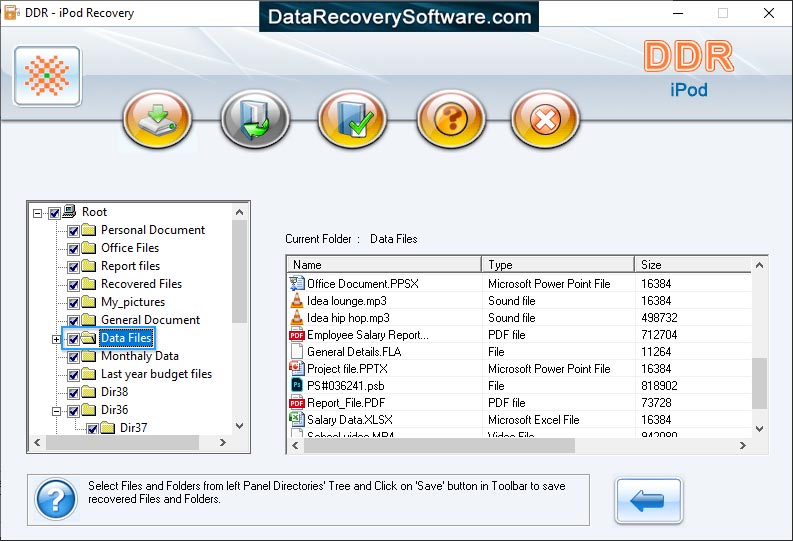Image resolution: width=793 pixels, height=541 pixels.
Task: Click the tree panel vertical scrollbar thumb
Action: click(240, 272)
